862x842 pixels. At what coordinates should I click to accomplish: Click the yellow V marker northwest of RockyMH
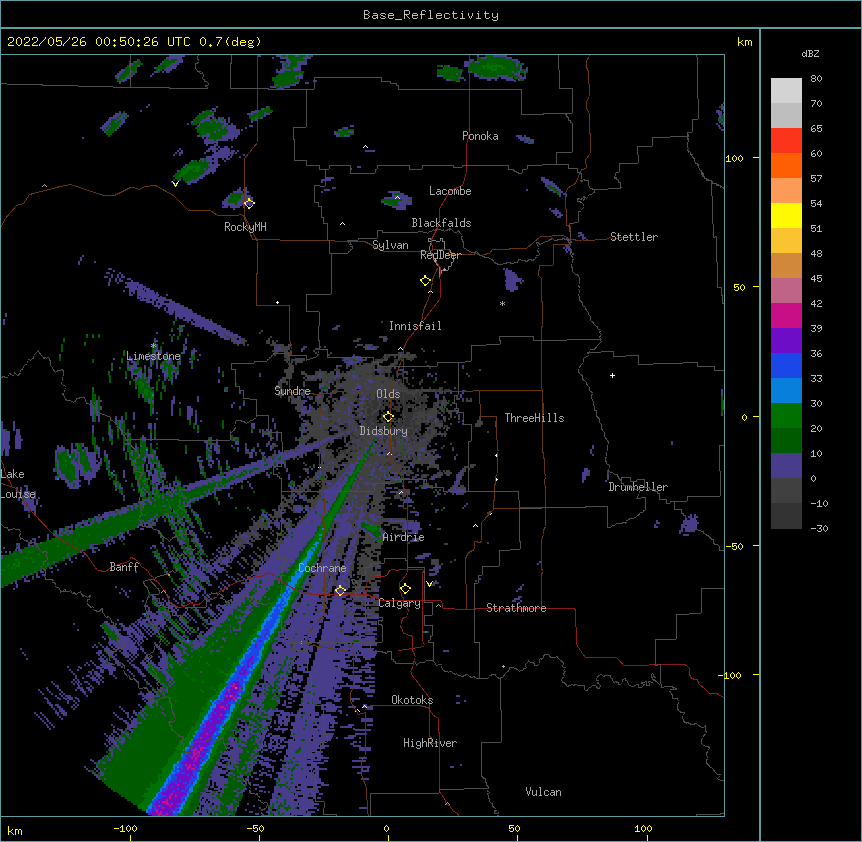175,184
